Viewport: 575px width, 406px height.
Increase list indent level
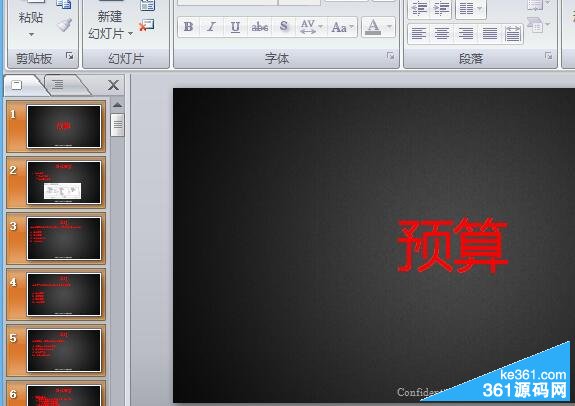pos(441,8)
